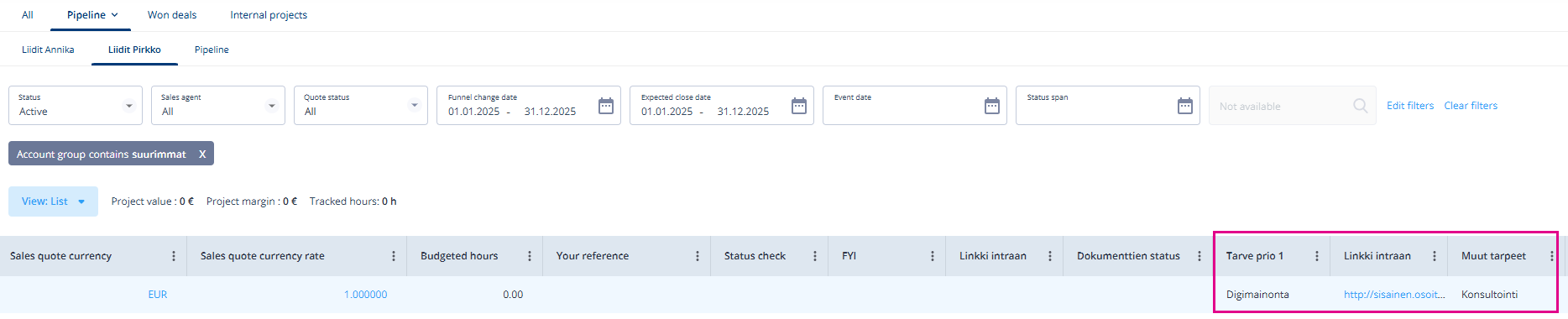Open Event date calendar icon
The height and width of the screenshot is (319, 1568).
(992, 106)
